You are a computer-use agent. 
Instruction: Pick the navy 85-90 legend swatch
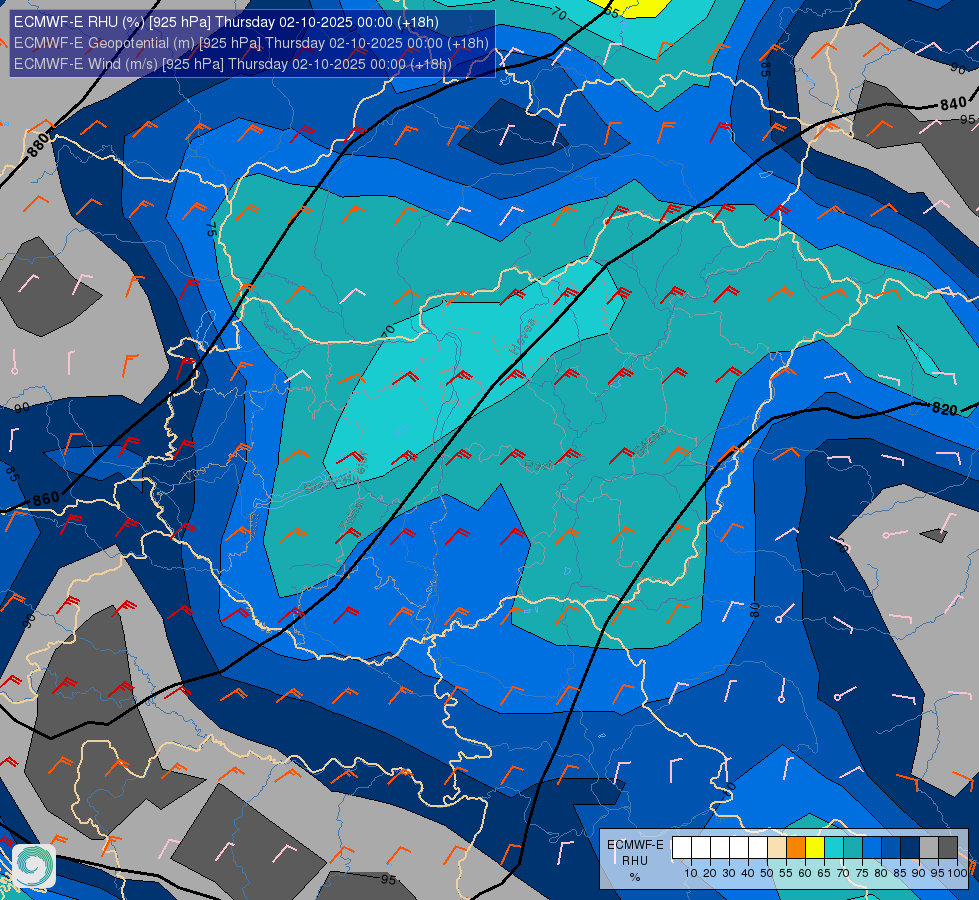910,848
